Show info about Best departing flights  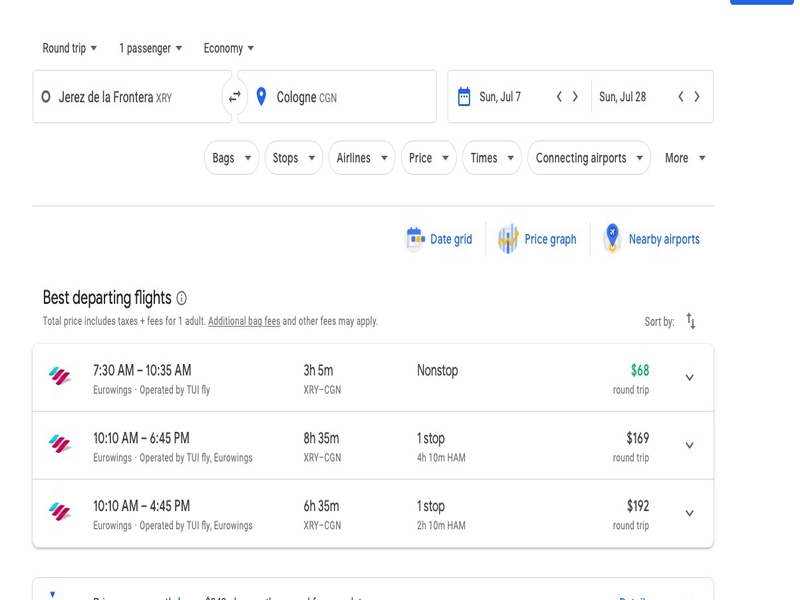[181, 298]
